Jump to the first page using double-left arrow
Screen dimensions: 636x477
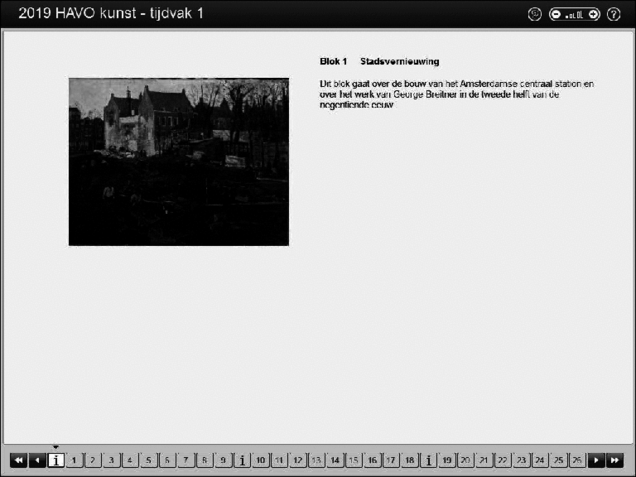[x=19, y=460]
